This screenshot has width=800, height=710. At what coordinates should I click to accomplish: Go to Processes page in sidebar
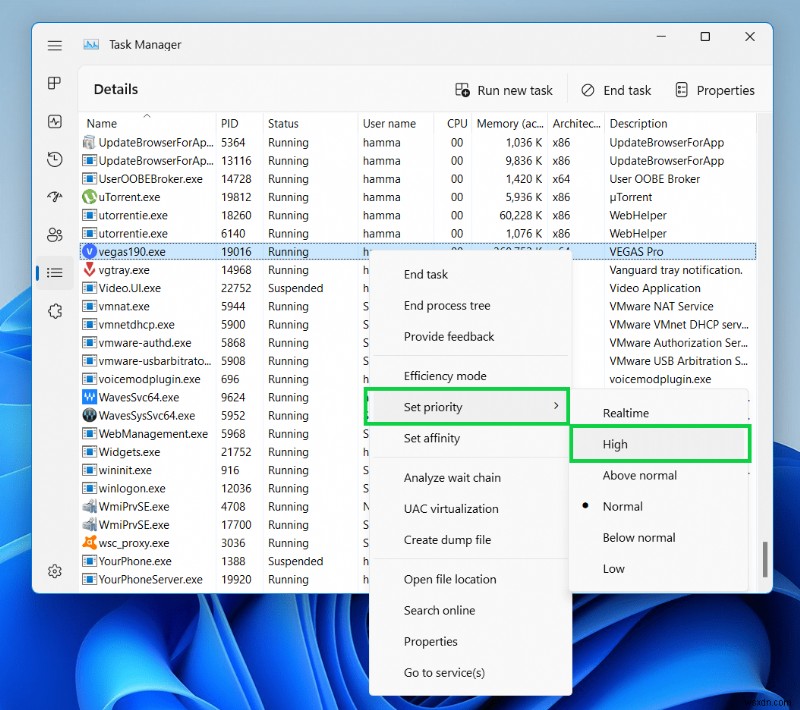55,83
